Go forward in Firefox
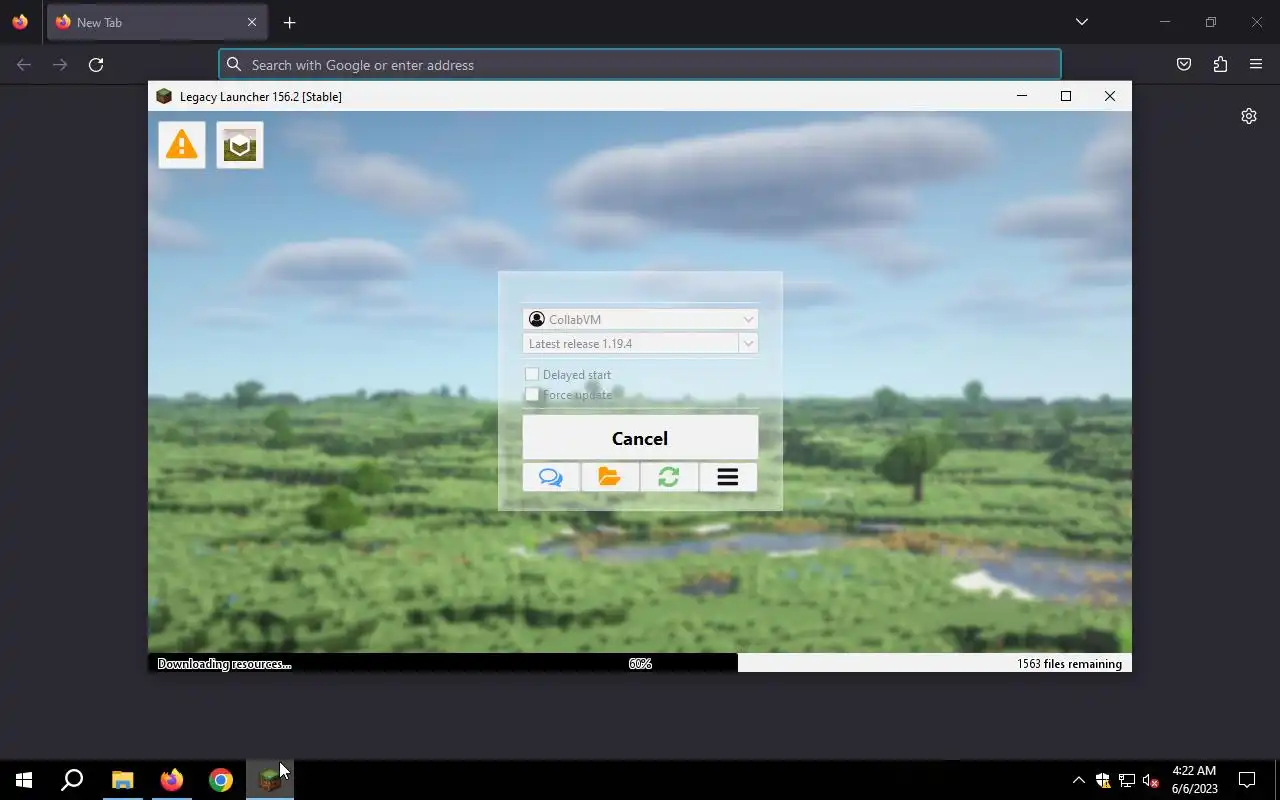Viewport: 1280px width, 800px height. (60, 65)
